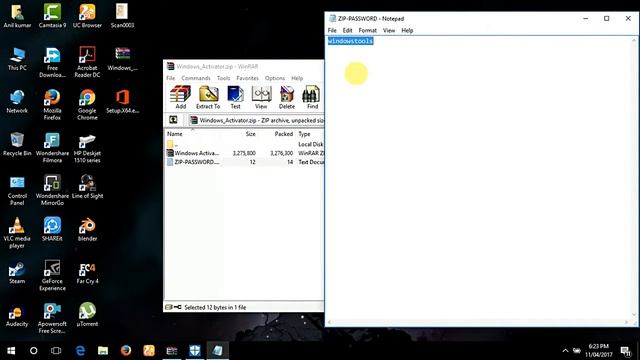The width and height of the screenshot is (640, 360).
Task: Open WinRAR Help menu
Action: click(x=297, y=78)
